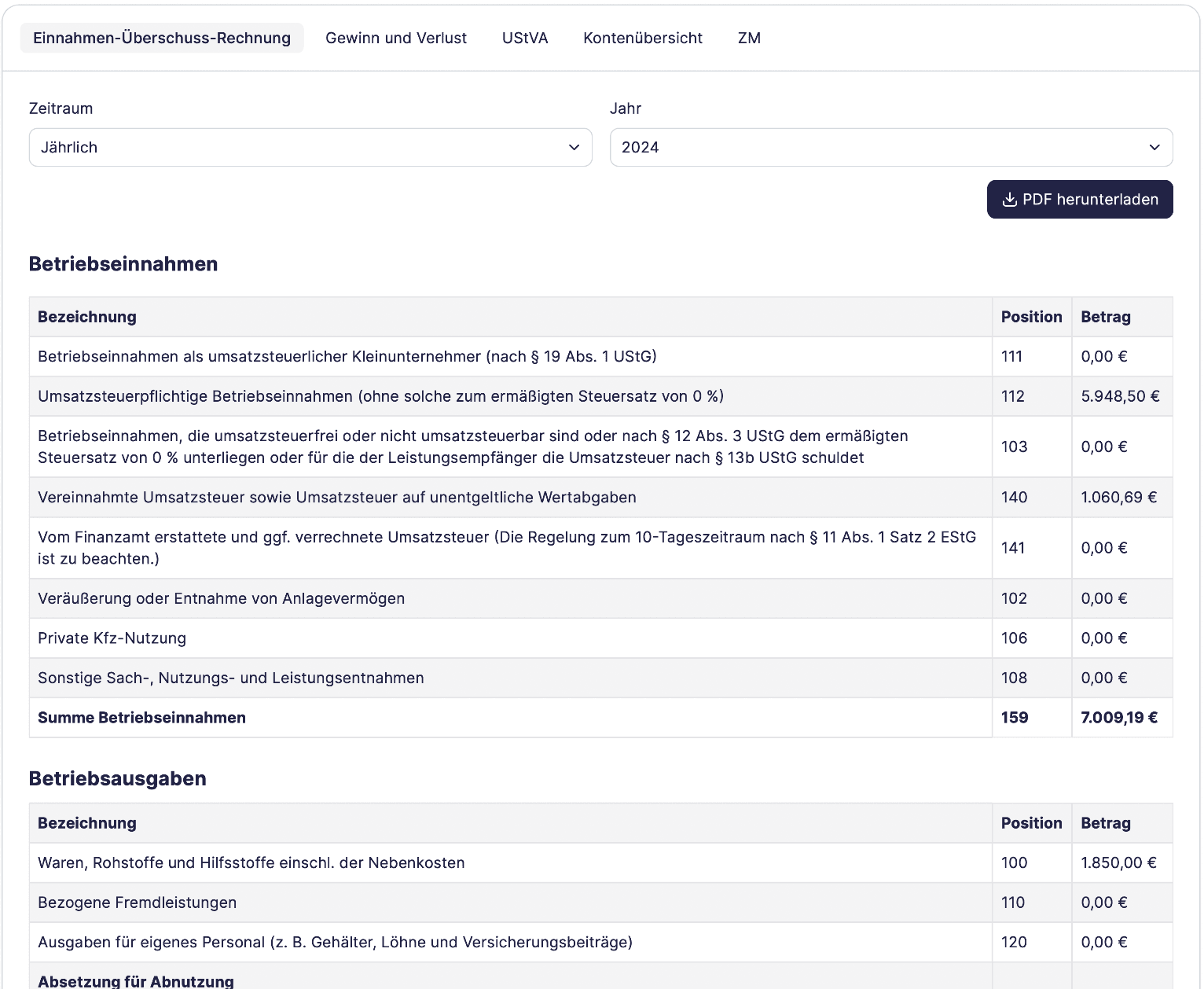Click amount 1.850,00 €
Image resolution: width=1204 pixels, height=989 pixels.
(x=1118, y=862)
